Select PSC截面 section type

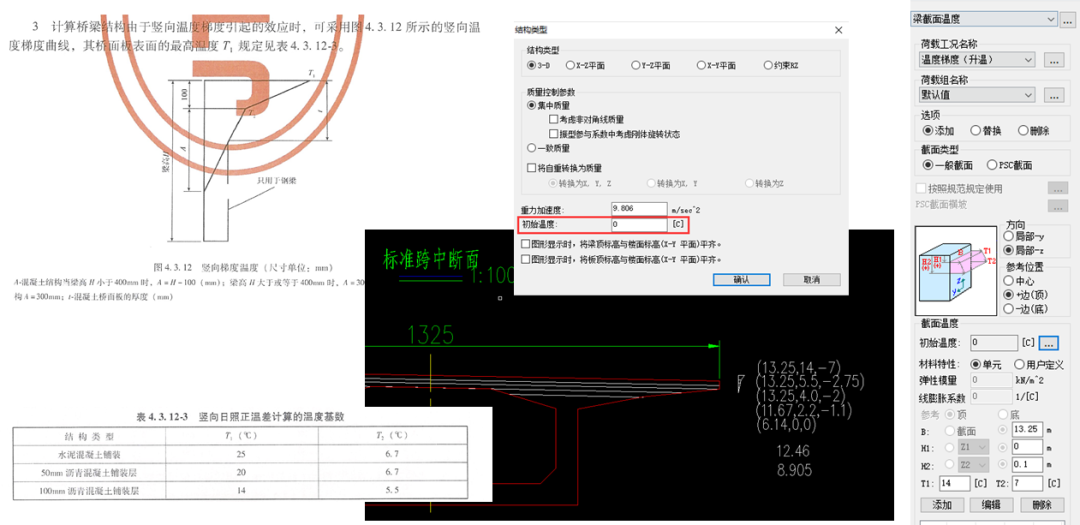pyautogui.click(x=992, y=165)
